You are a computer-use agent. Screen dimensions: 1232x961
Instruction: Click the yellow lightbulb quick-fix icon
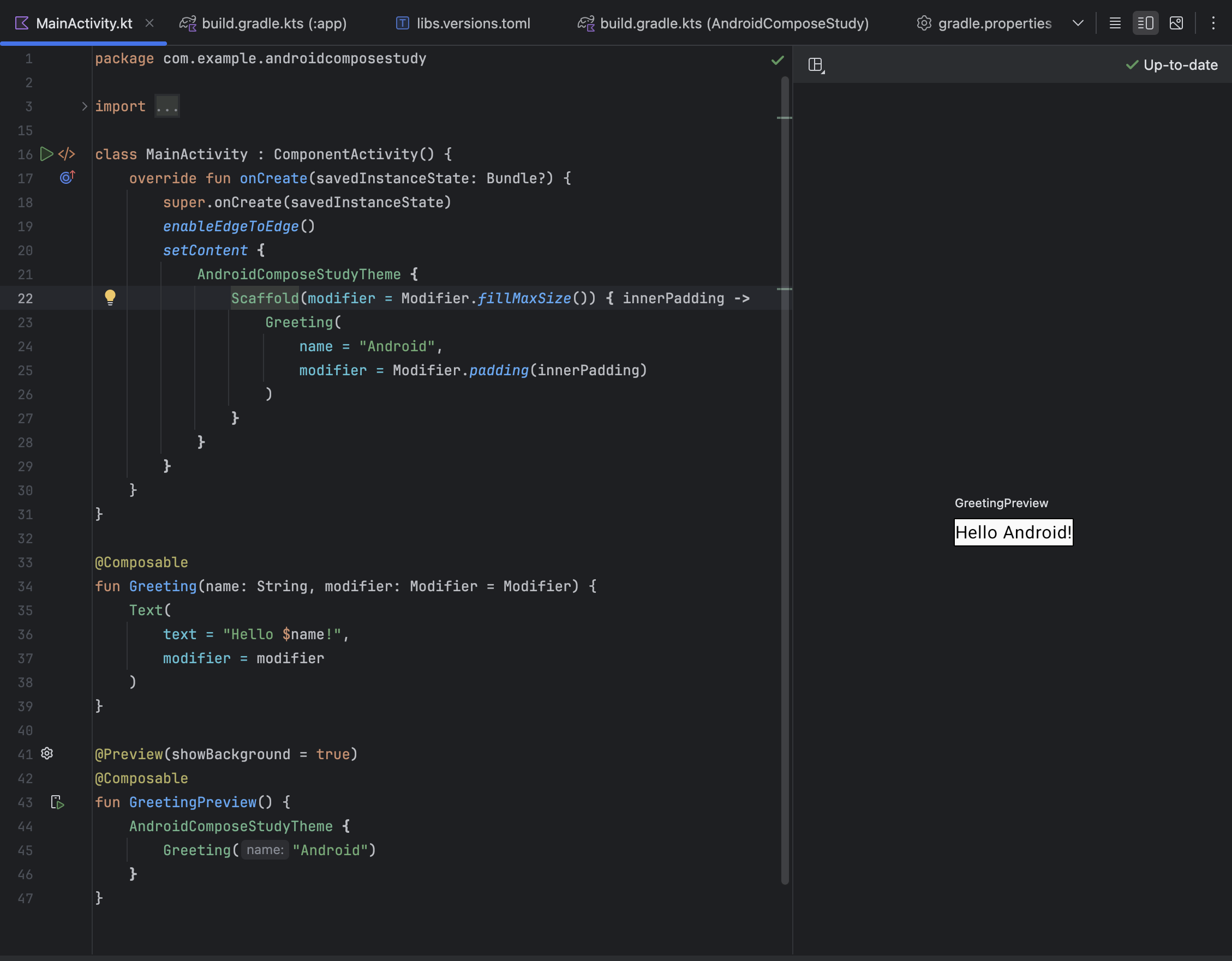click(110, 297)
